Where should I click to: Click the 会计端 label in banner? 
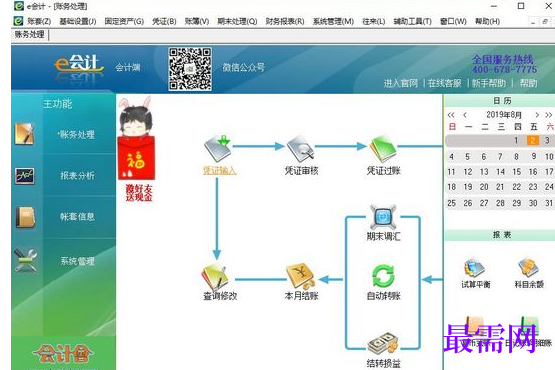tap(128, 67)
